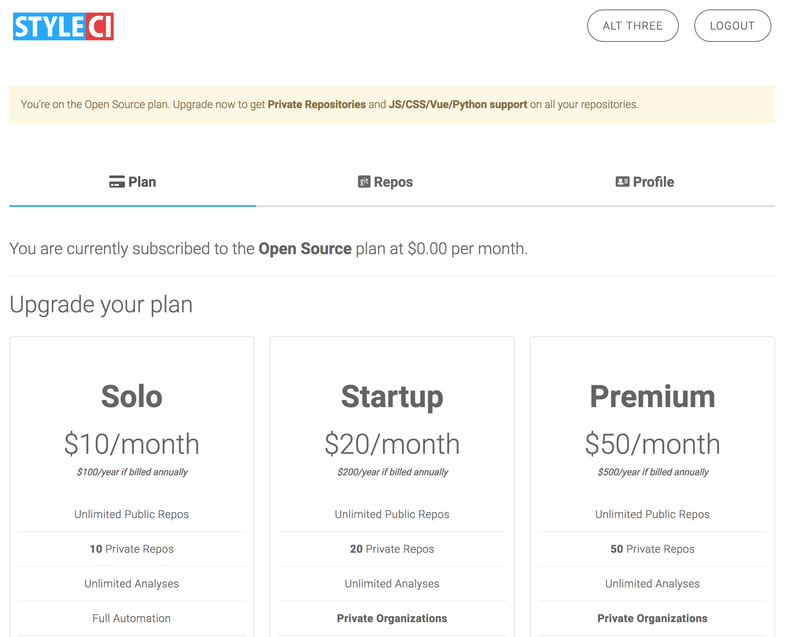The image size is (786, 637).
Task: Click the $20/month price
Action: [x=392, y=443]
